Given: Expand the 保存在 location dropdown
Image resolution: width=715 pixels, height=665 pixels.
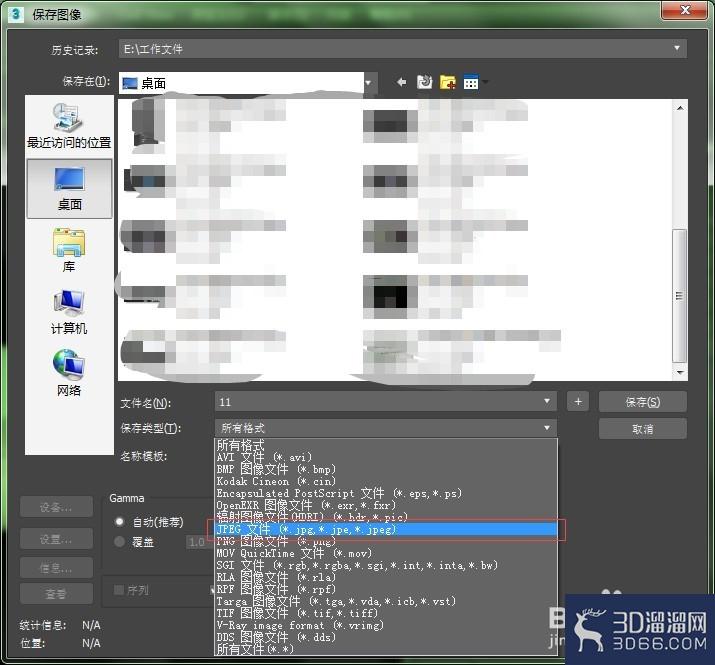Looking at the screenshot, I should click(368, 83).
